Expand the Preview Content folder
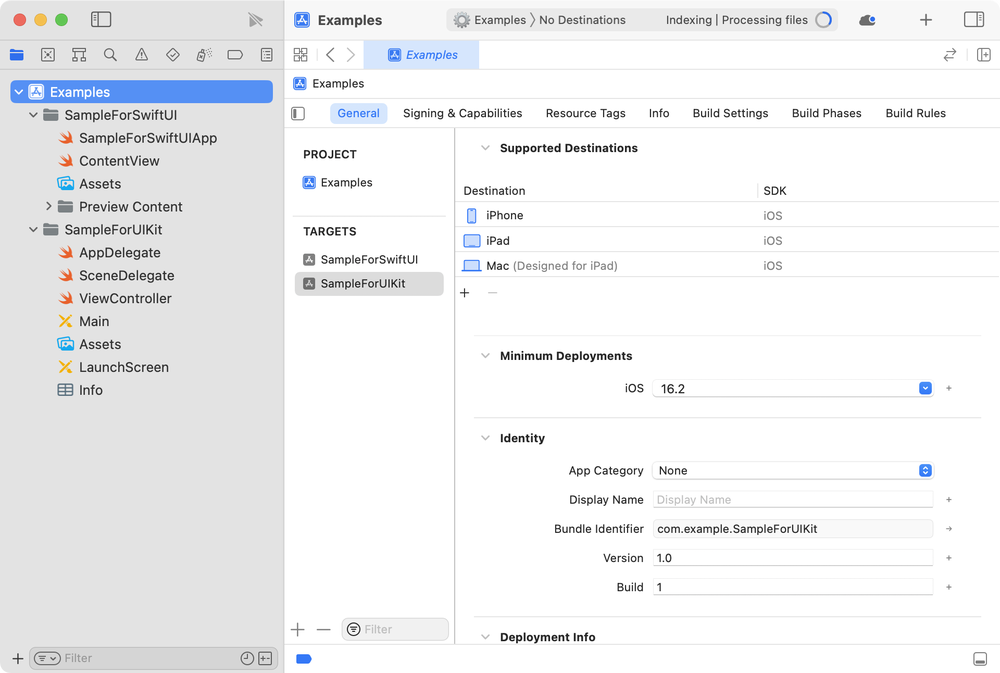 click(48, 206)
